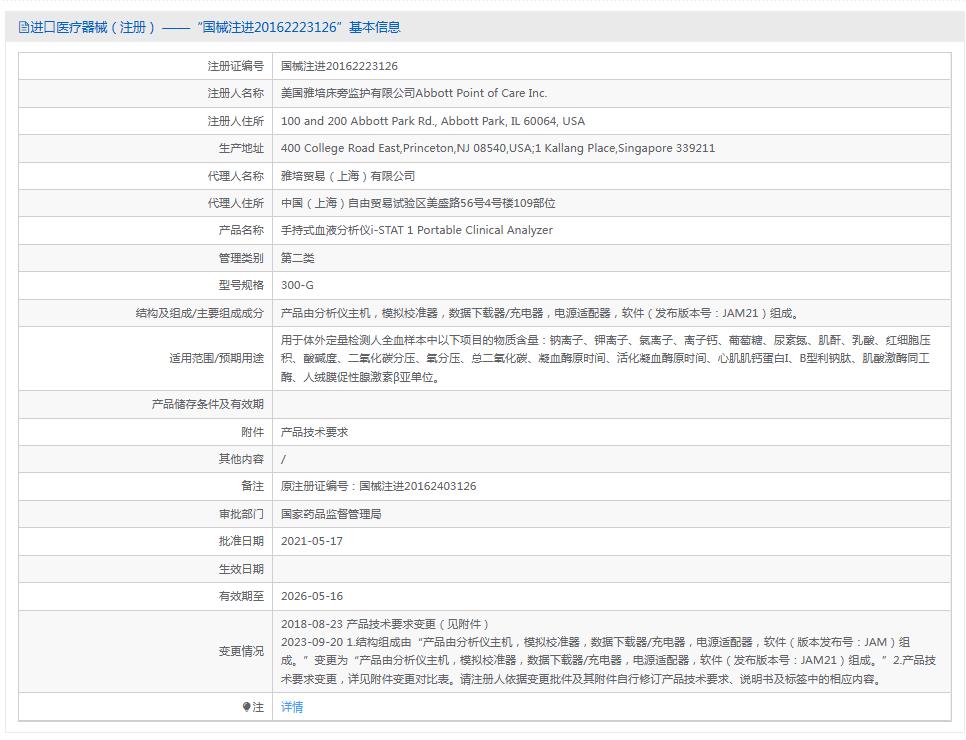Click the 管理类别 label cell
Image resolution: width=966 pixels, height=740 pixels.
coord(145,258)
